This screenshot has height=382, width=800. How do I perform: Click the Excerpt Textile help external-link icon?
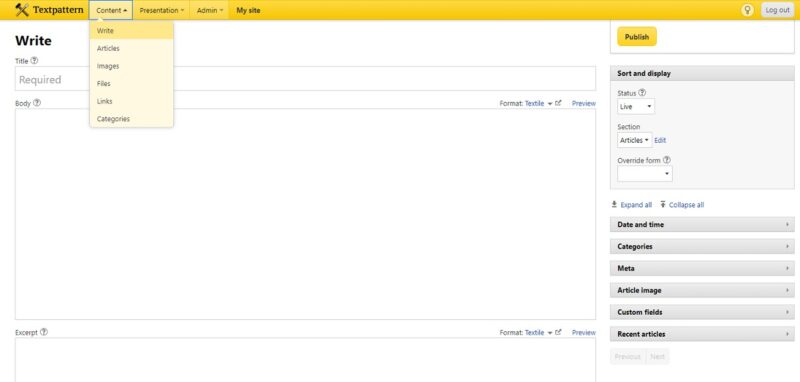[558, 332]
